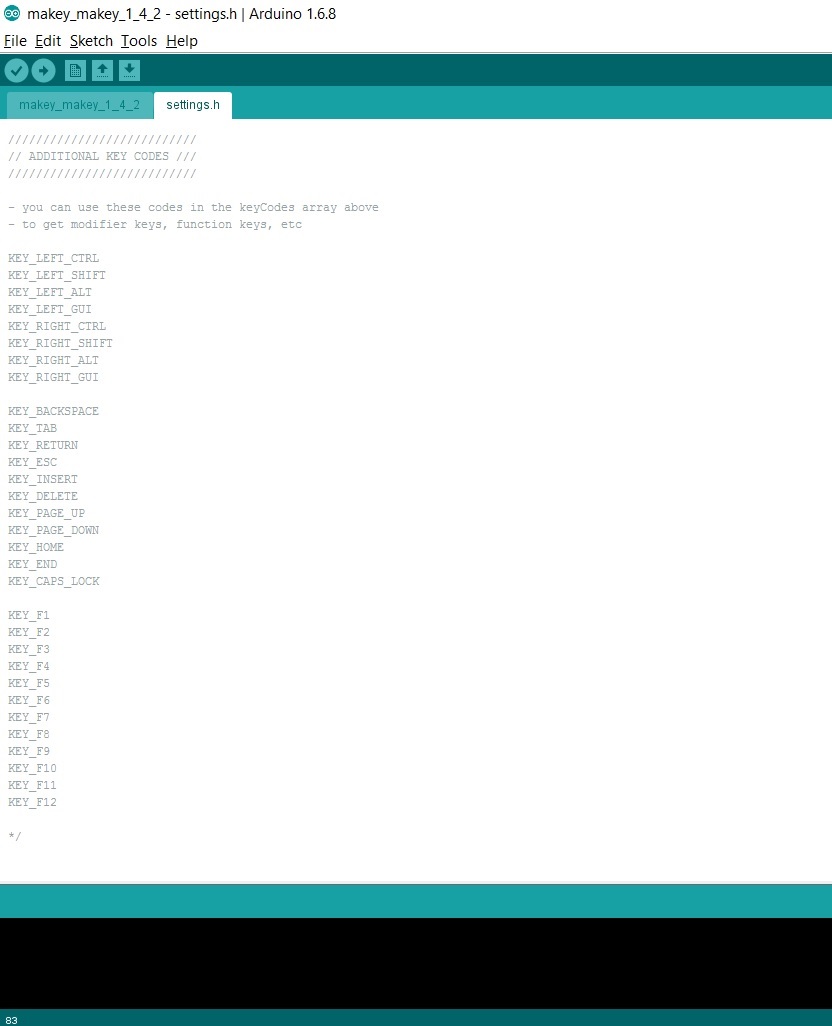Open the Edit menu
The height and width of the screenshot is (1026, 832).
tap(47, 41)
